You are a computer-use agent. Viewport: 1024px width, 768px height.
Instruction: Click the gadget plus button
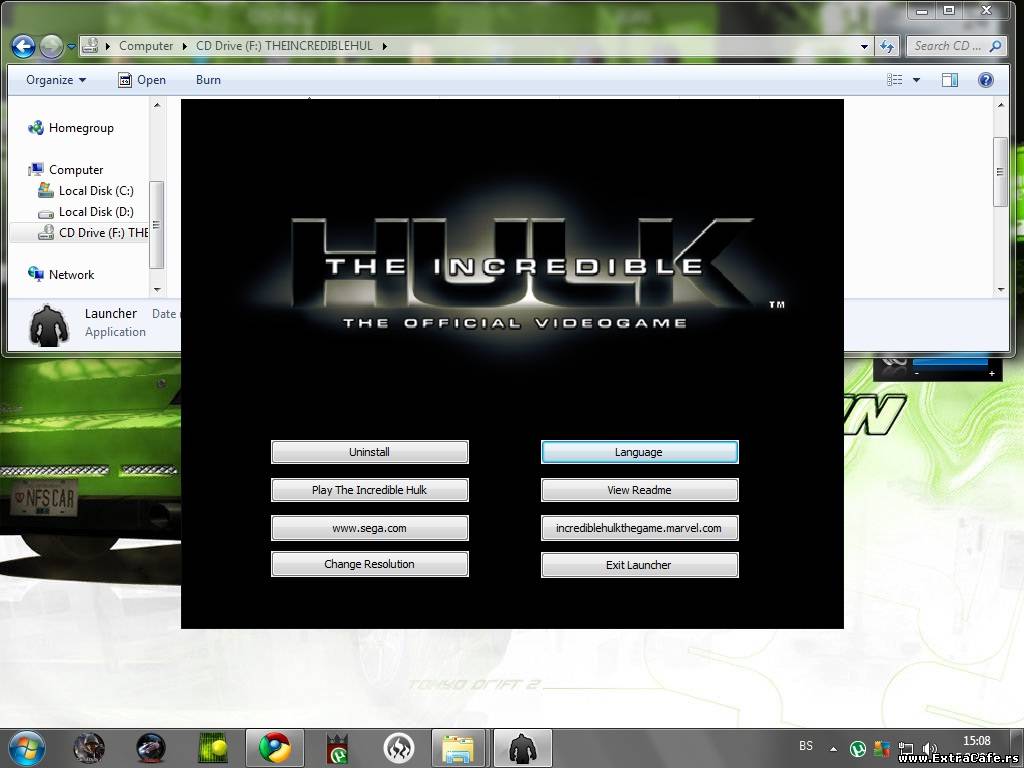(x=991, y=374)
